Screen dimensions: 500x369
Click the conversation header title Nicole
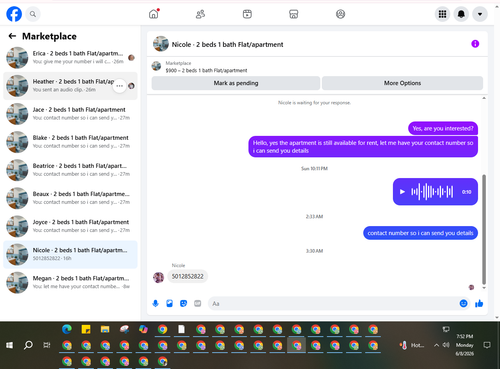coord(227,44)
